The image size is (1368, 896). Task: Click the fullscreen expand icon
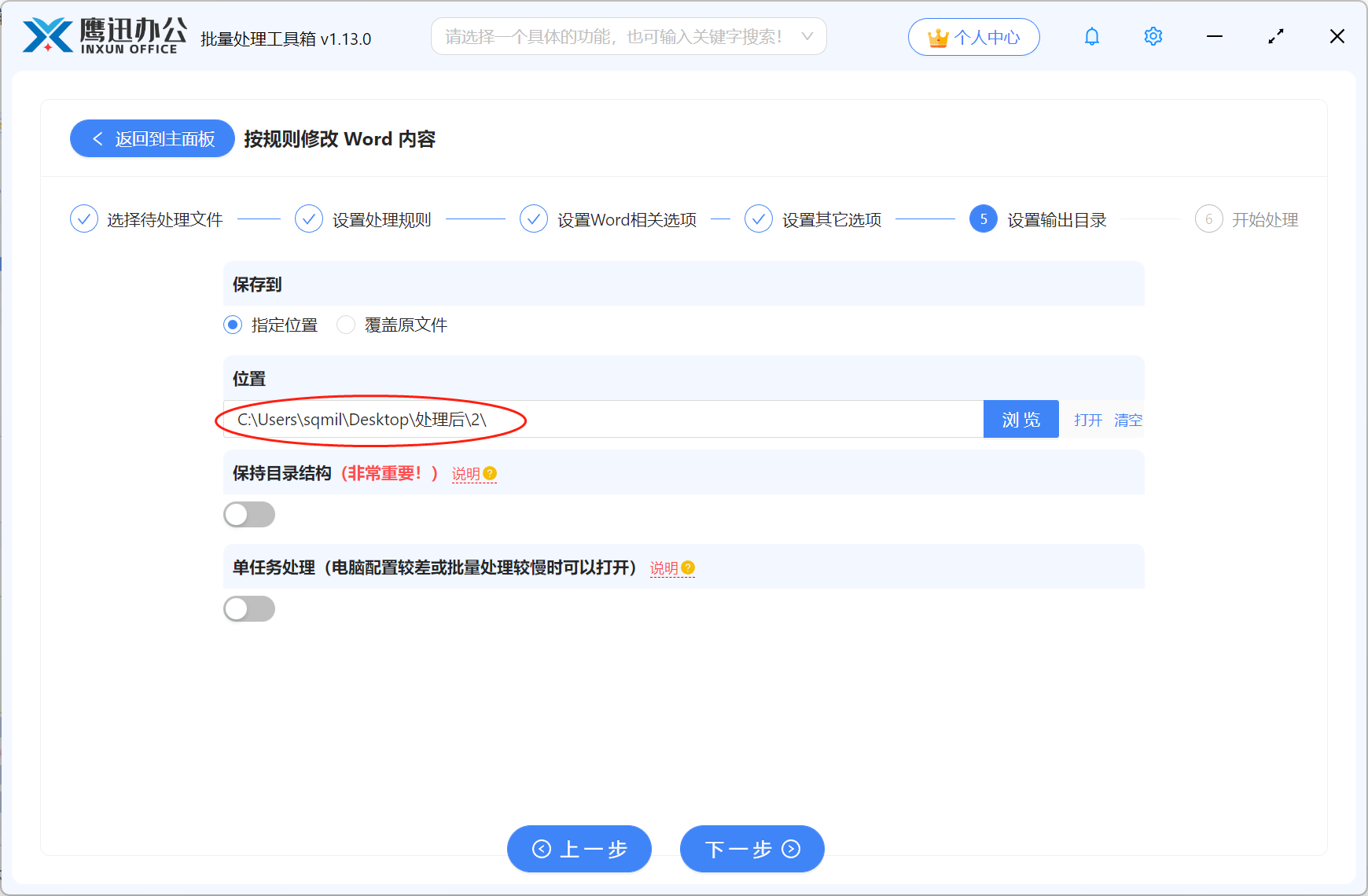point(1276,36)
